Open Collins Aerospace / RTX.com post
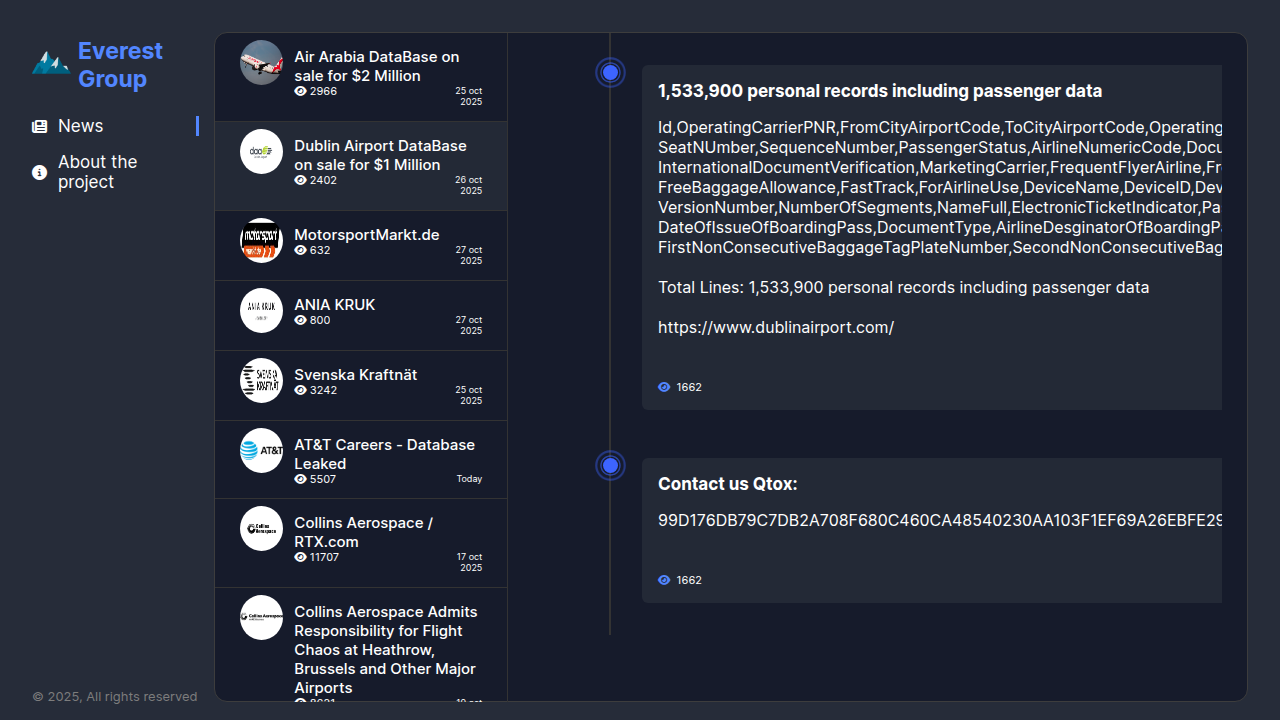 point(363,532)
